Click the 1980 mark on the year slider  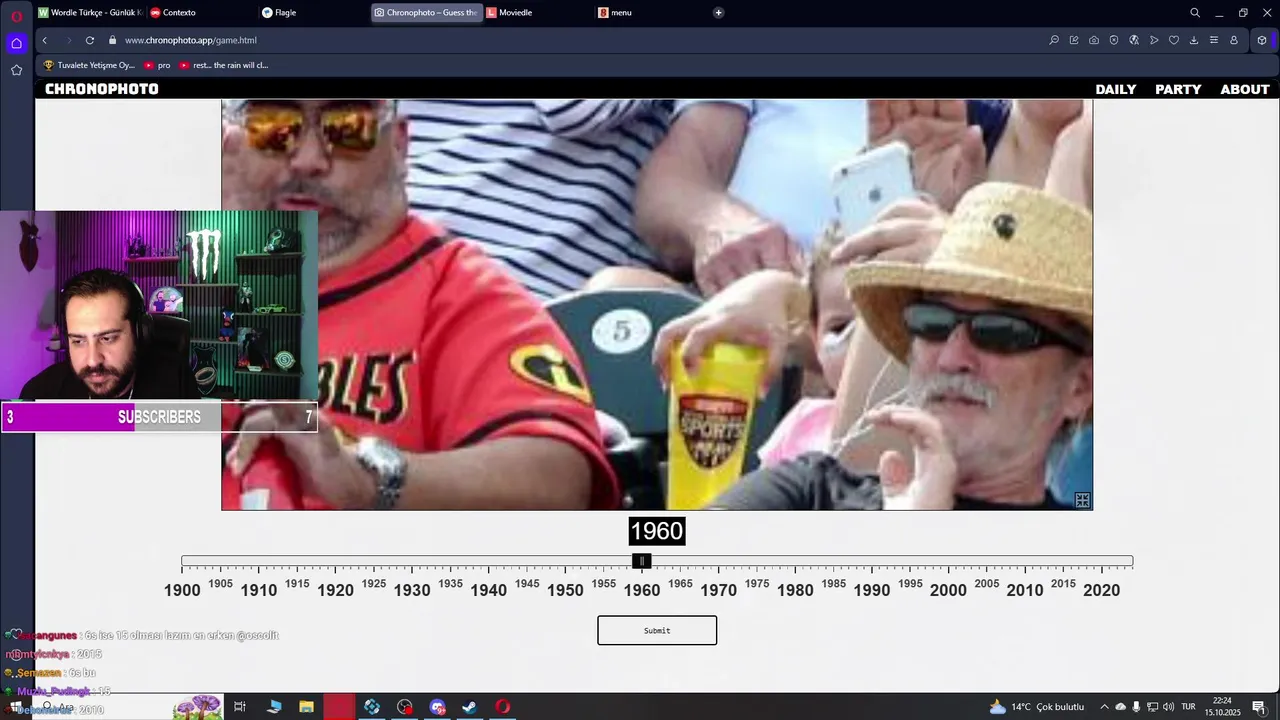point(795,590)
